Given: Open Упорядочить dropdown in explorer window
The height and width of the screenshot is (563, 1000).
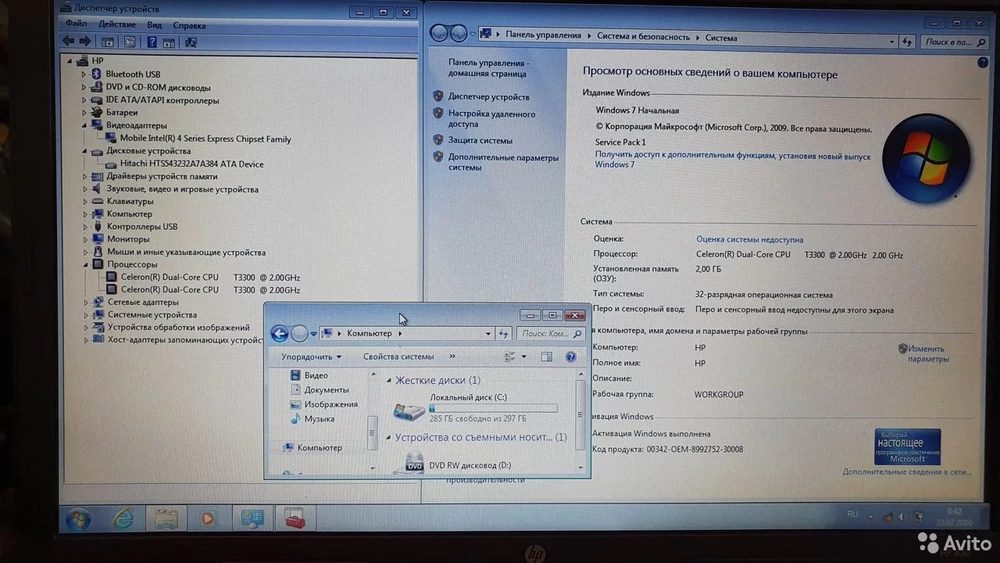Looking at the screenshot, I should click(311, 356).
